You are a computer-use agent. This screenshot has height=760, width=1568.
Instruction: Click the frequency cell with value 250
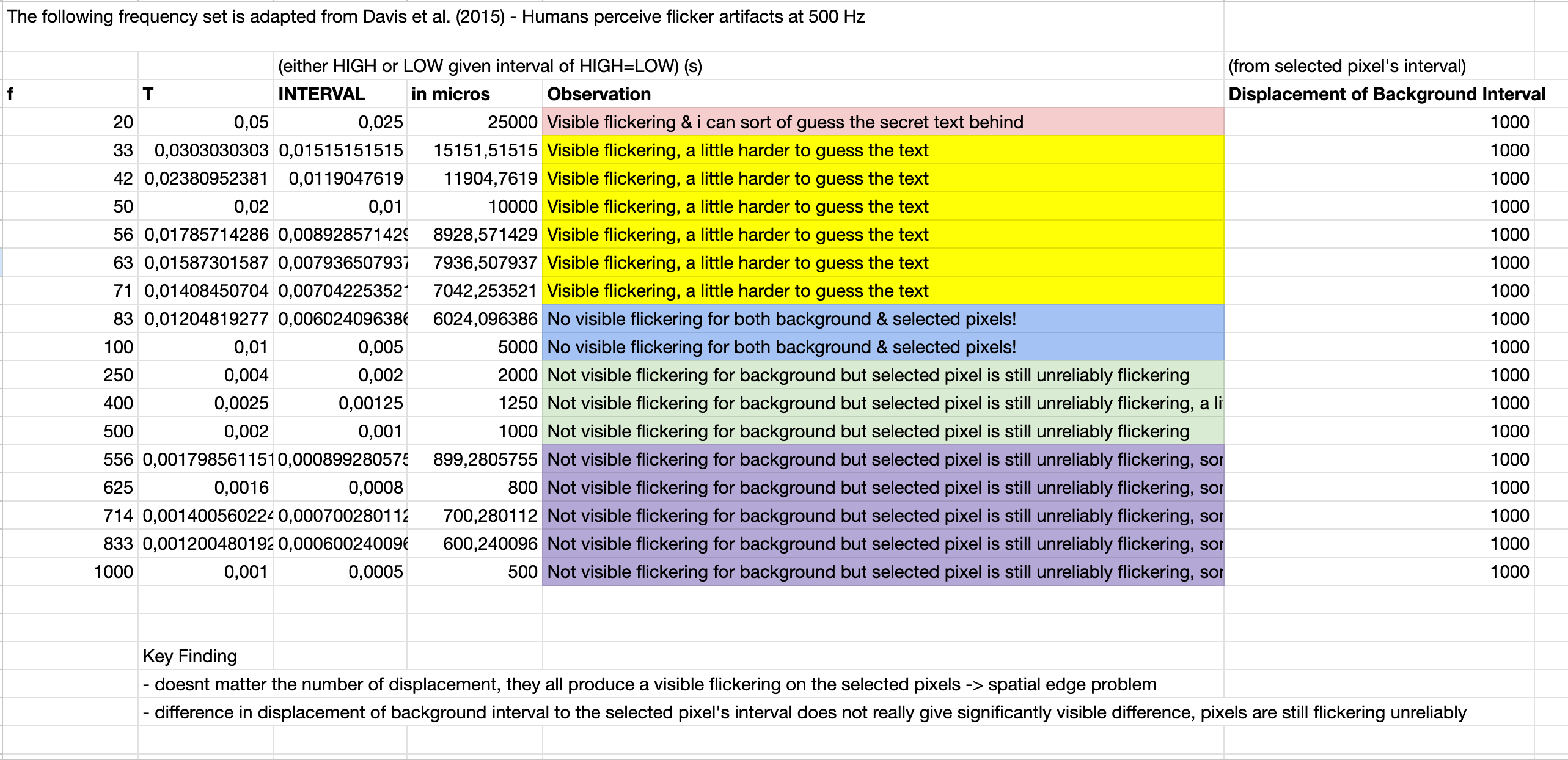pyautogui.click(x=70, y=375)
